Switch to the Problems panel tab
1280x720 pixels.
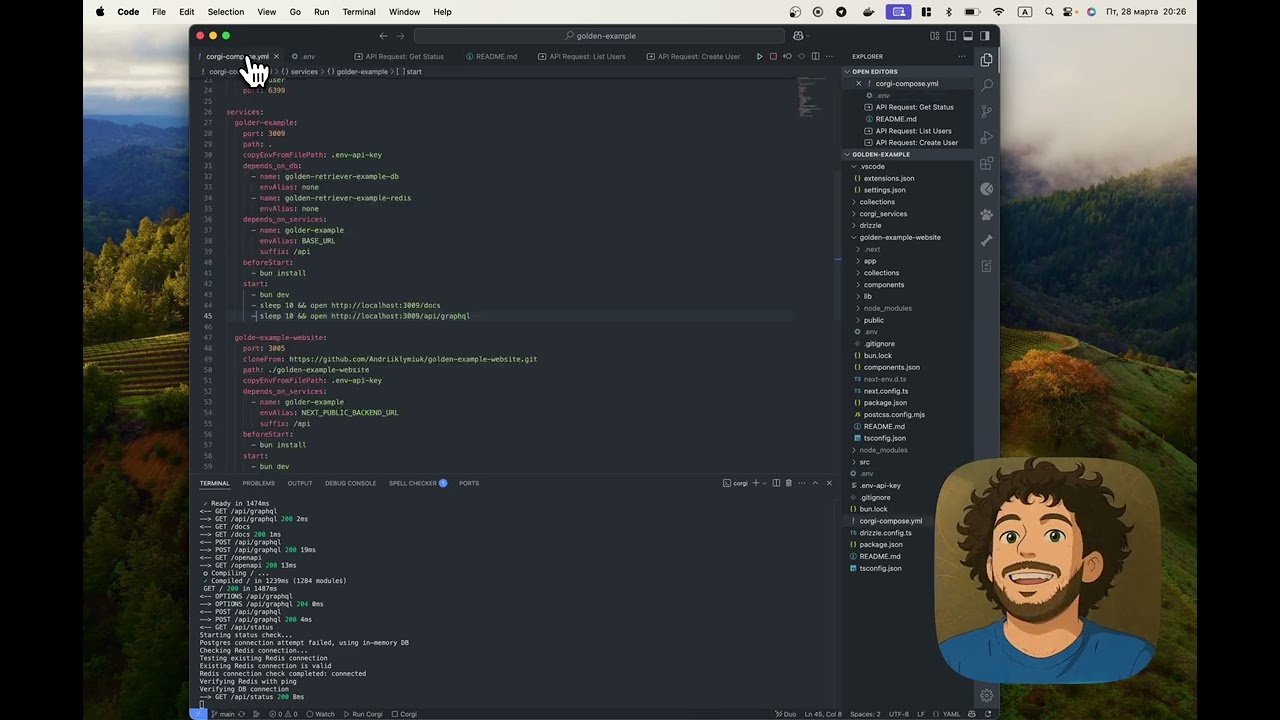coord(258,483)
